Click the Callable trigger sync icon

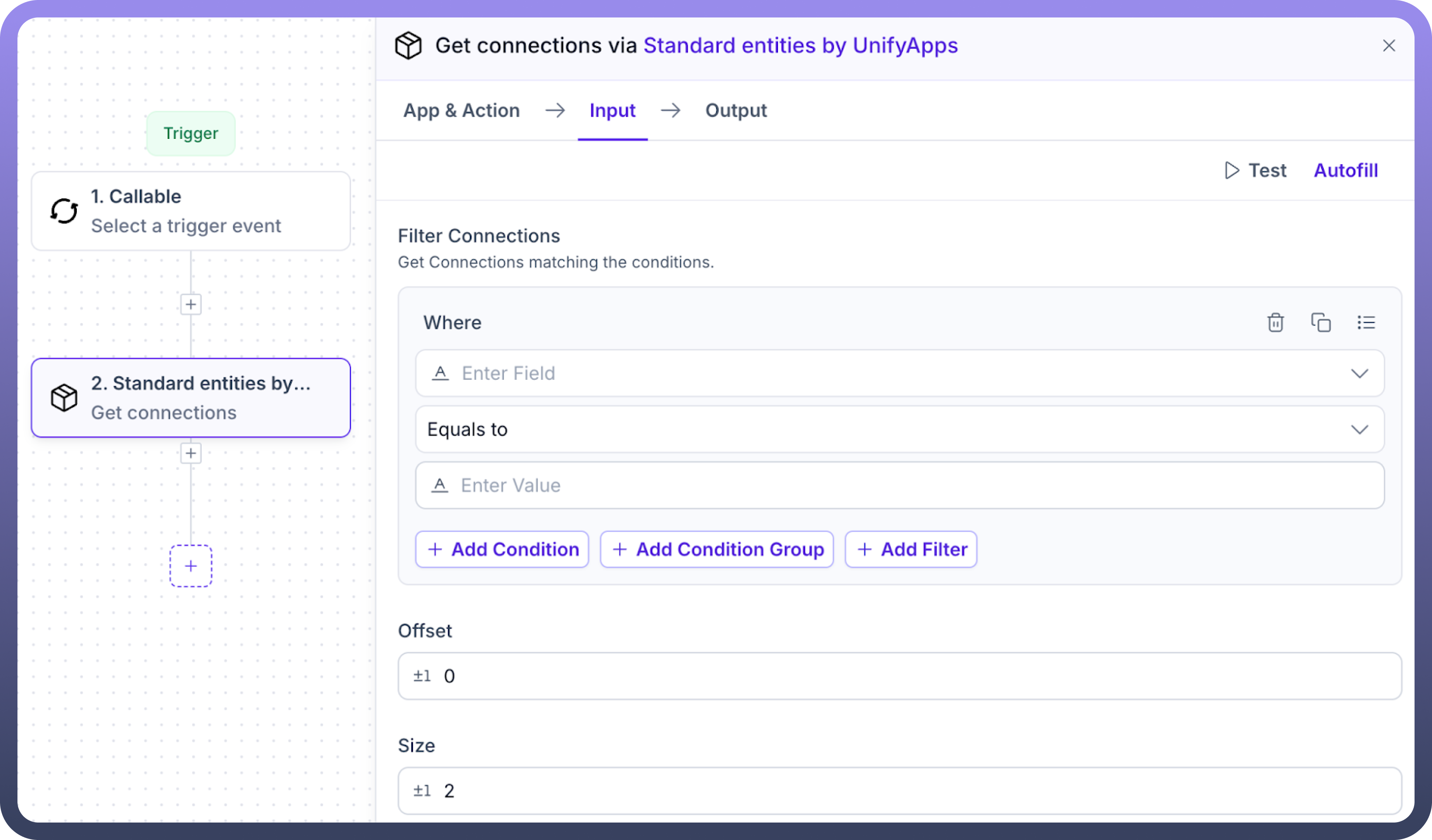pyautogui.click(x=64, y=211)
